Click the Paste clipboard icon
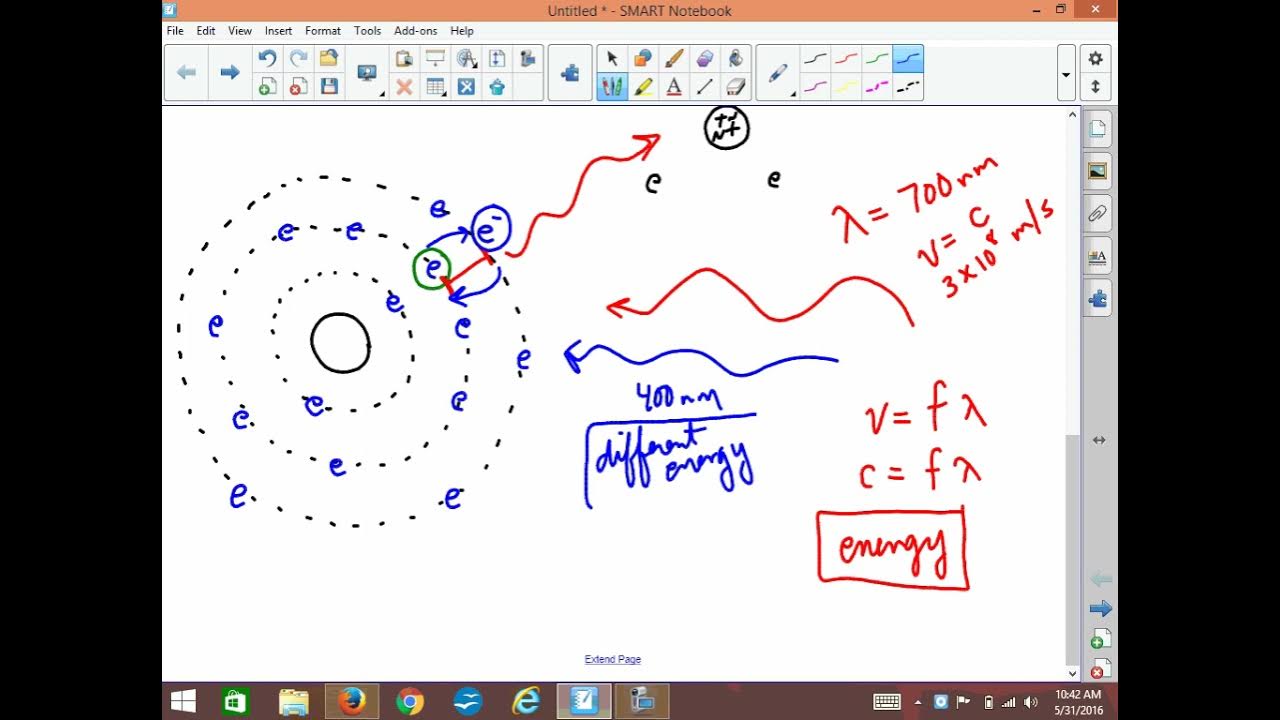 [404, 59]
